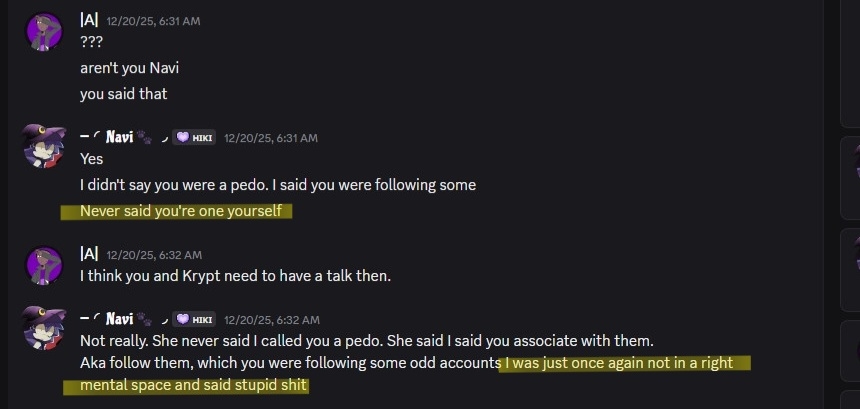Click the HIKI server tag on Navi's 6:32 message
The width and height of the screenshot is (860, 409).
tap(193, 319)
